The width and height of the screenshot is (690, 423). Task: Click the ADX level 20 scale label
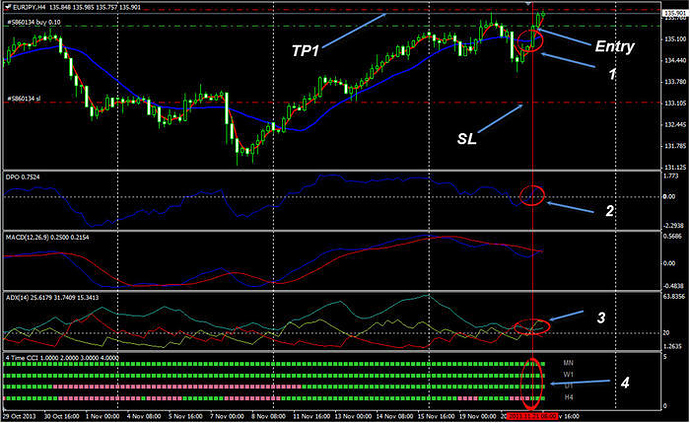click(666, 333)
